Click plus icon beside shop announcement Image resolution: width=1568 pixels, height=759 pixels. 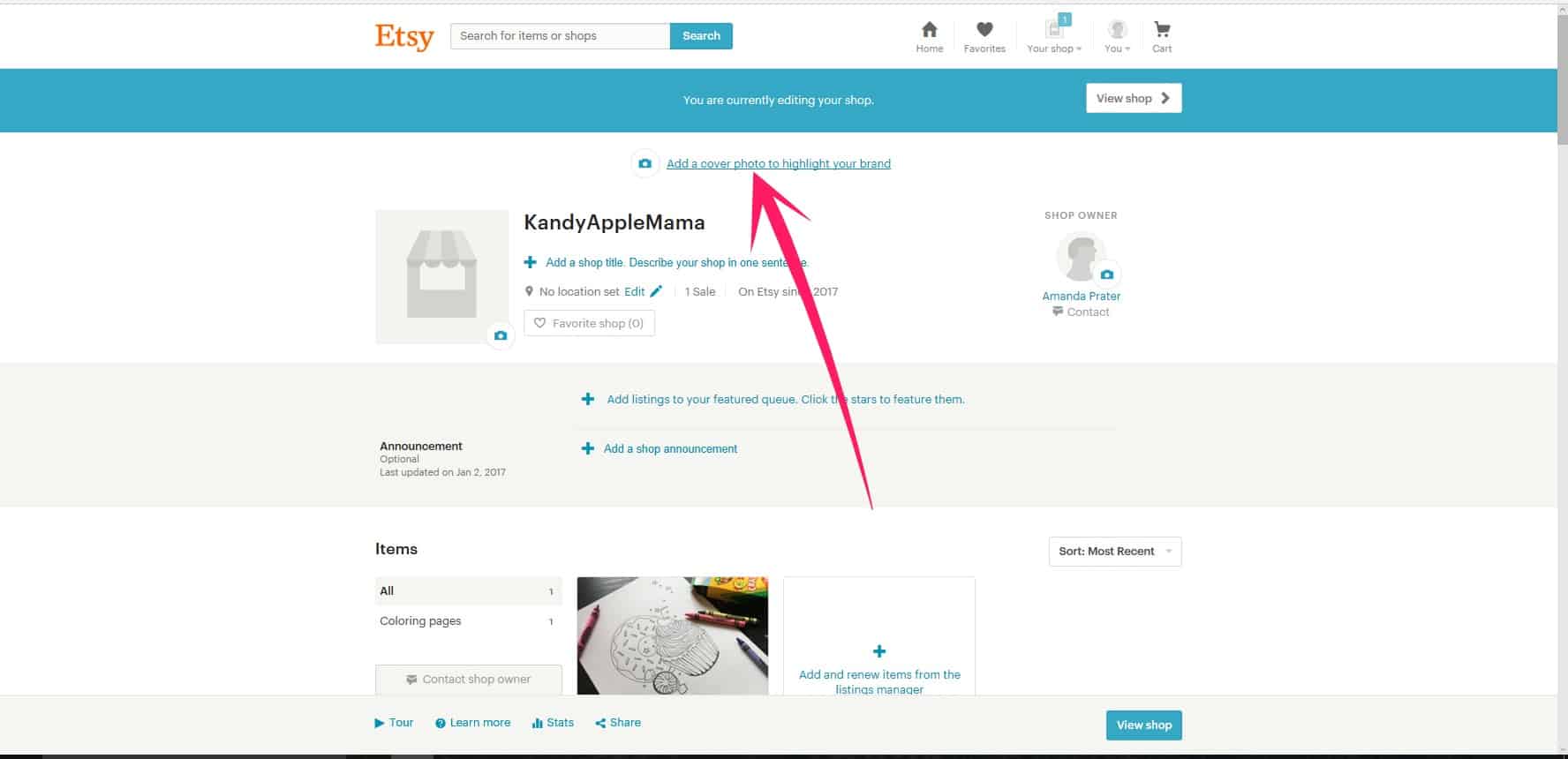tap(588, 448)
